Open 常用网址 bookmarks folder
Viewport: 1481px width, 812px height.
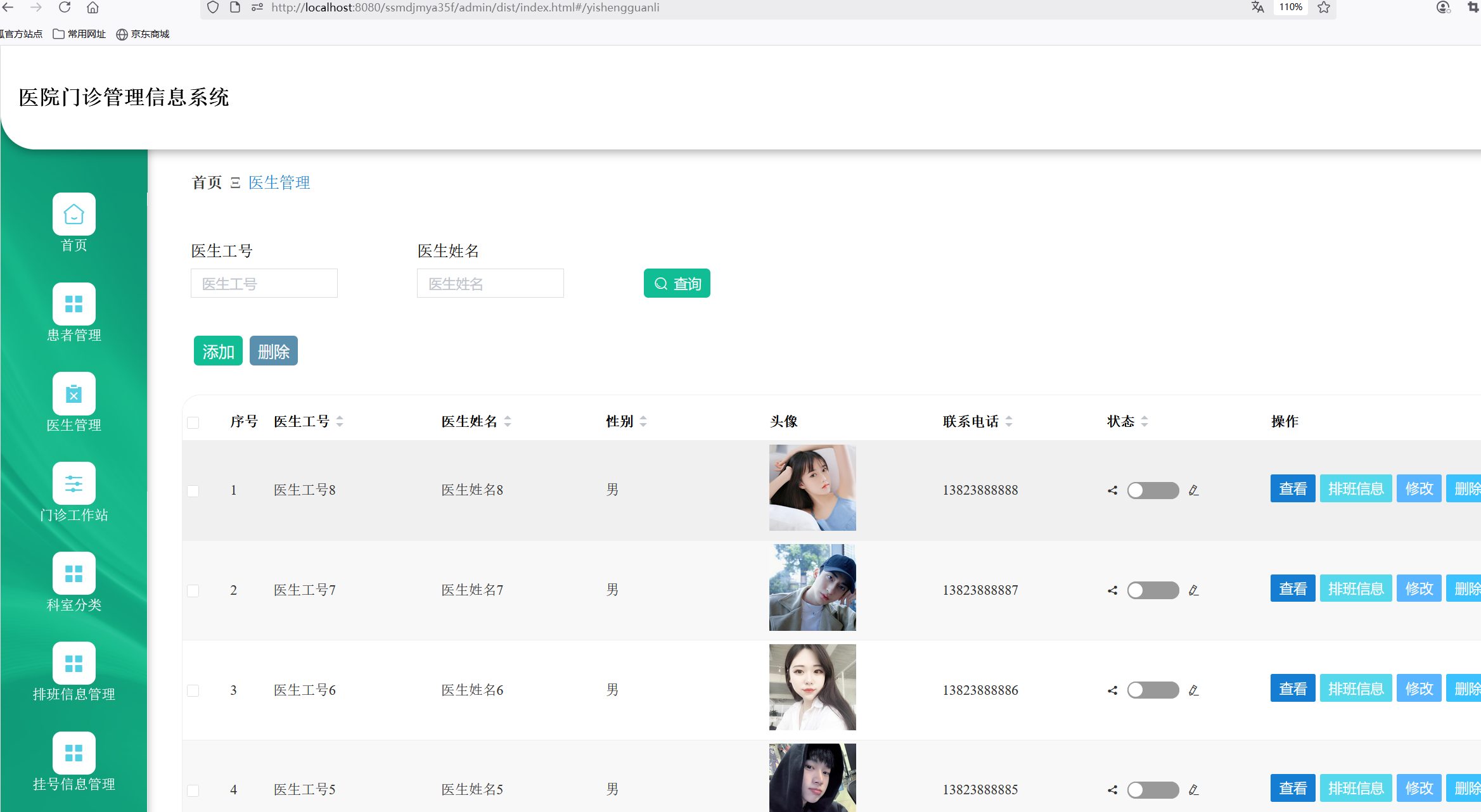point(80,34)
